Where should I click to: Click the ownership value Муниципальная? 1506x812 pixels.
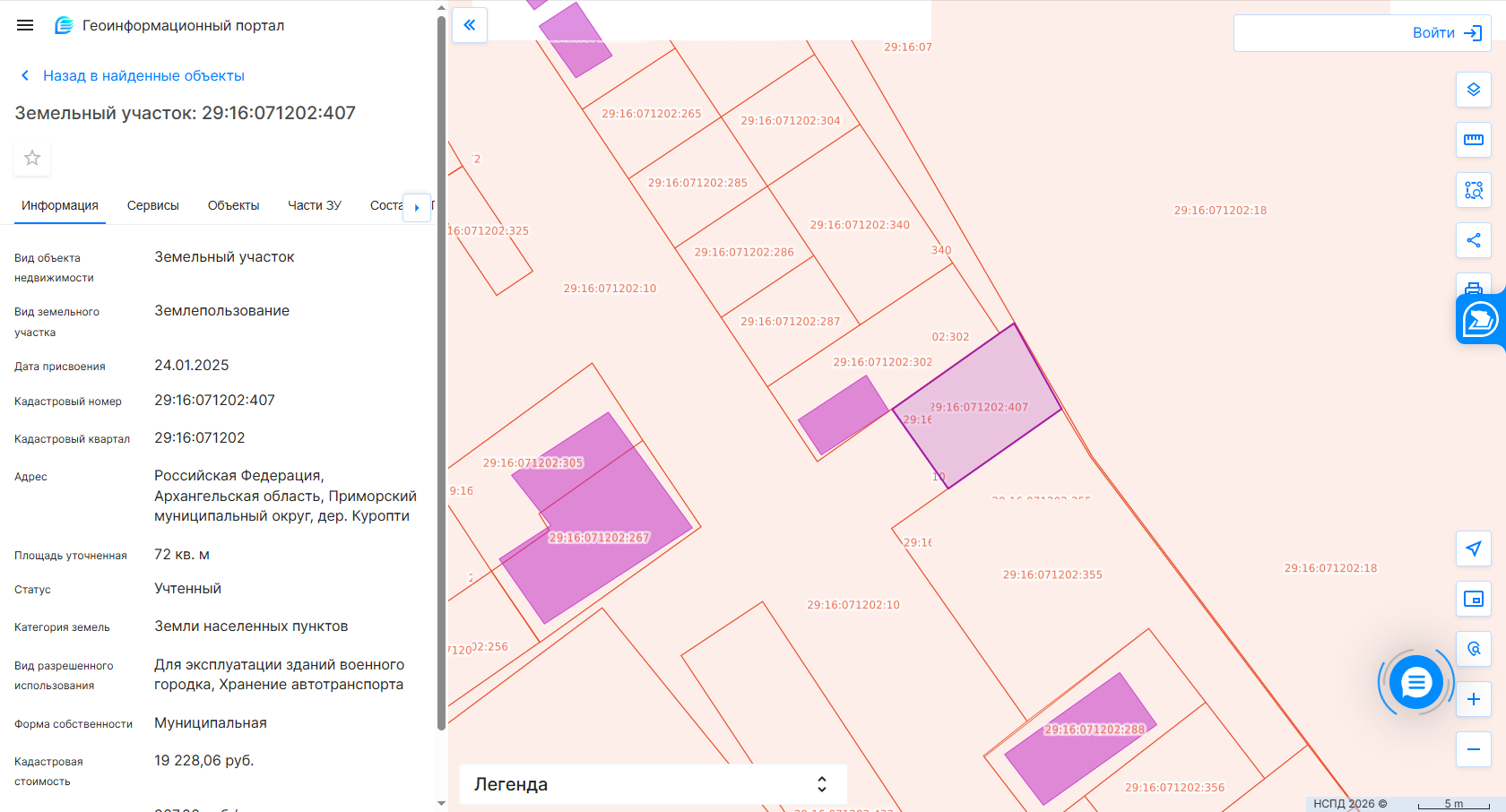[211, 723]
